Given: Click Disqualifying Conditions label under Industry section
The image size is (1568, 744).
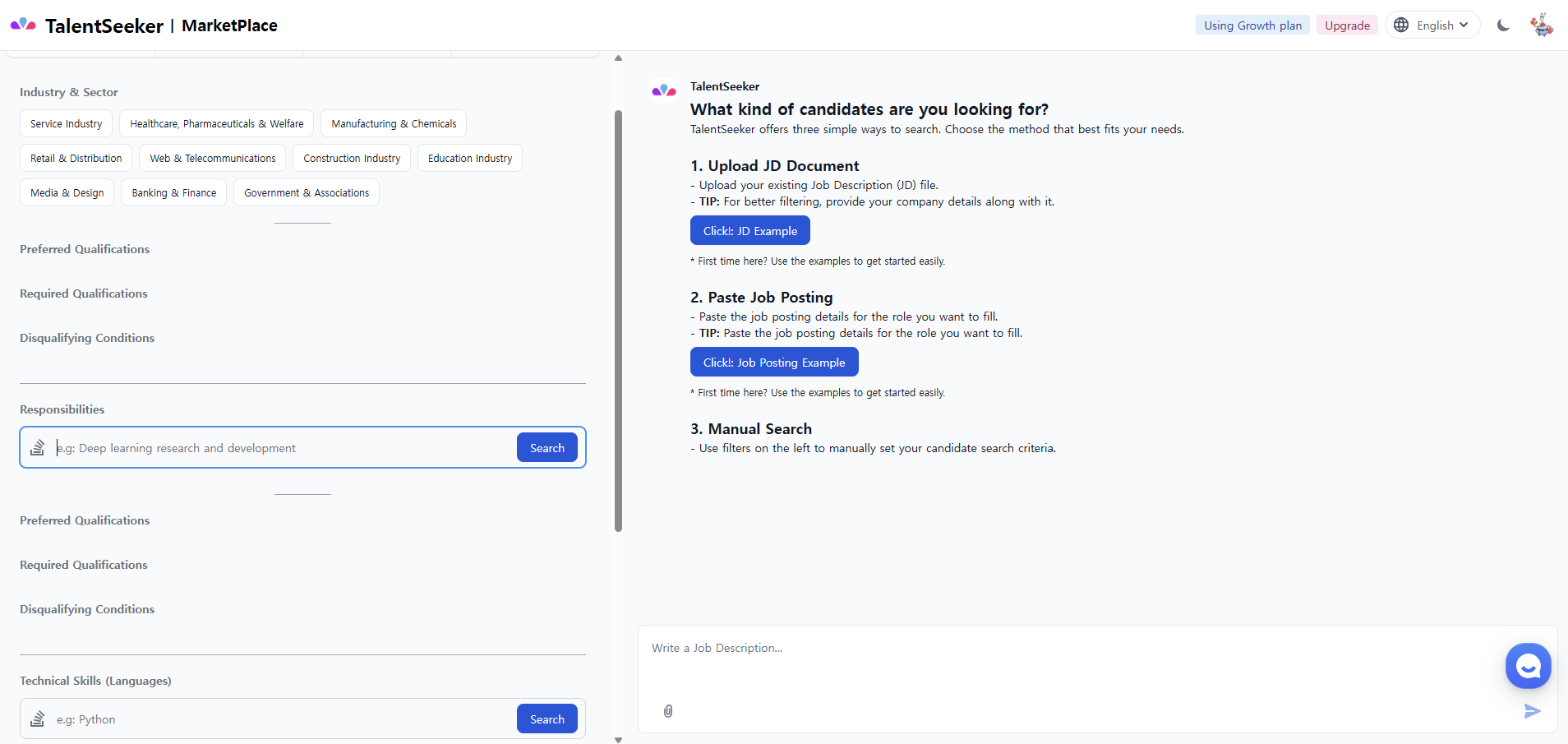Looking at the screenshot, I should pyautogui.click(x=87, y=338).
